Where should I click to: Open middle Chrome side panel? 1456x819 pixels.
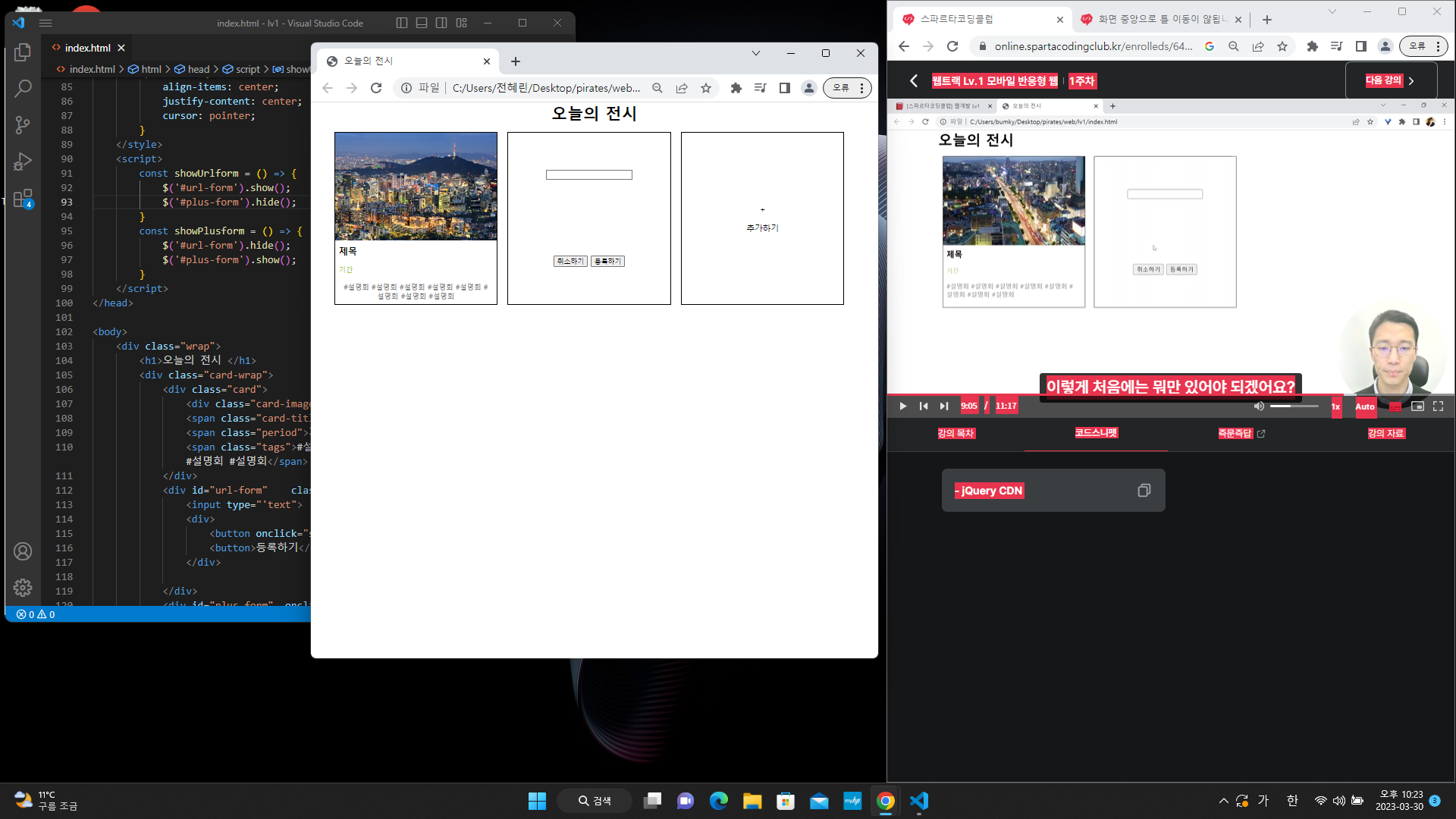coord(785,88)
